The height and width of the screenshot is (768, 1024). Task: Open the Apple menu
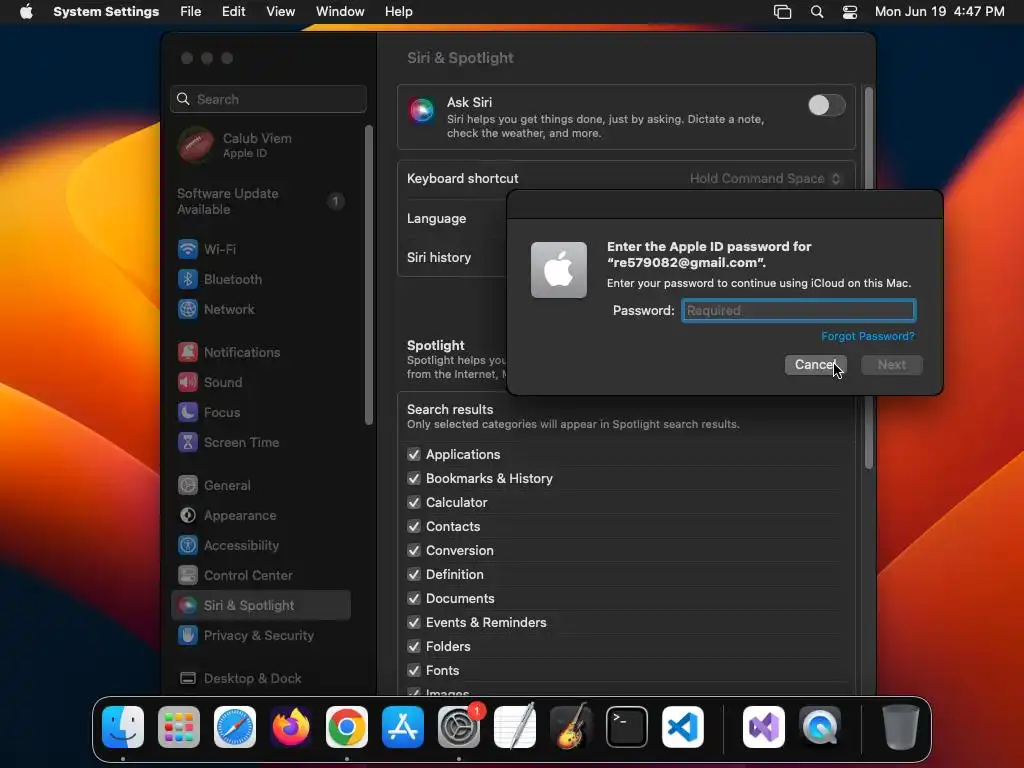26,12
